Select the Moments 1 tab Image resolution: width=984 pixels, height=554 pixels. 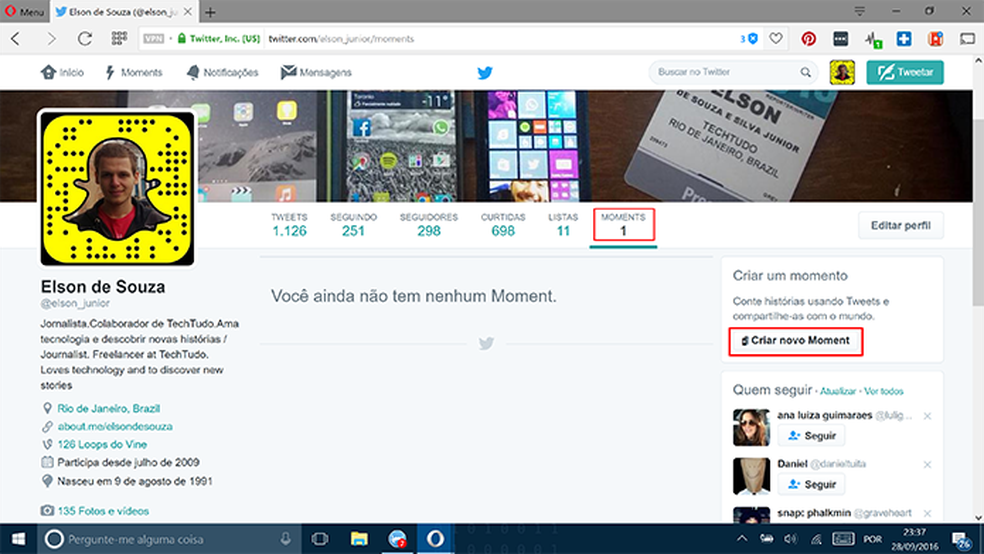pyautogui.click(x=623, y=225)
